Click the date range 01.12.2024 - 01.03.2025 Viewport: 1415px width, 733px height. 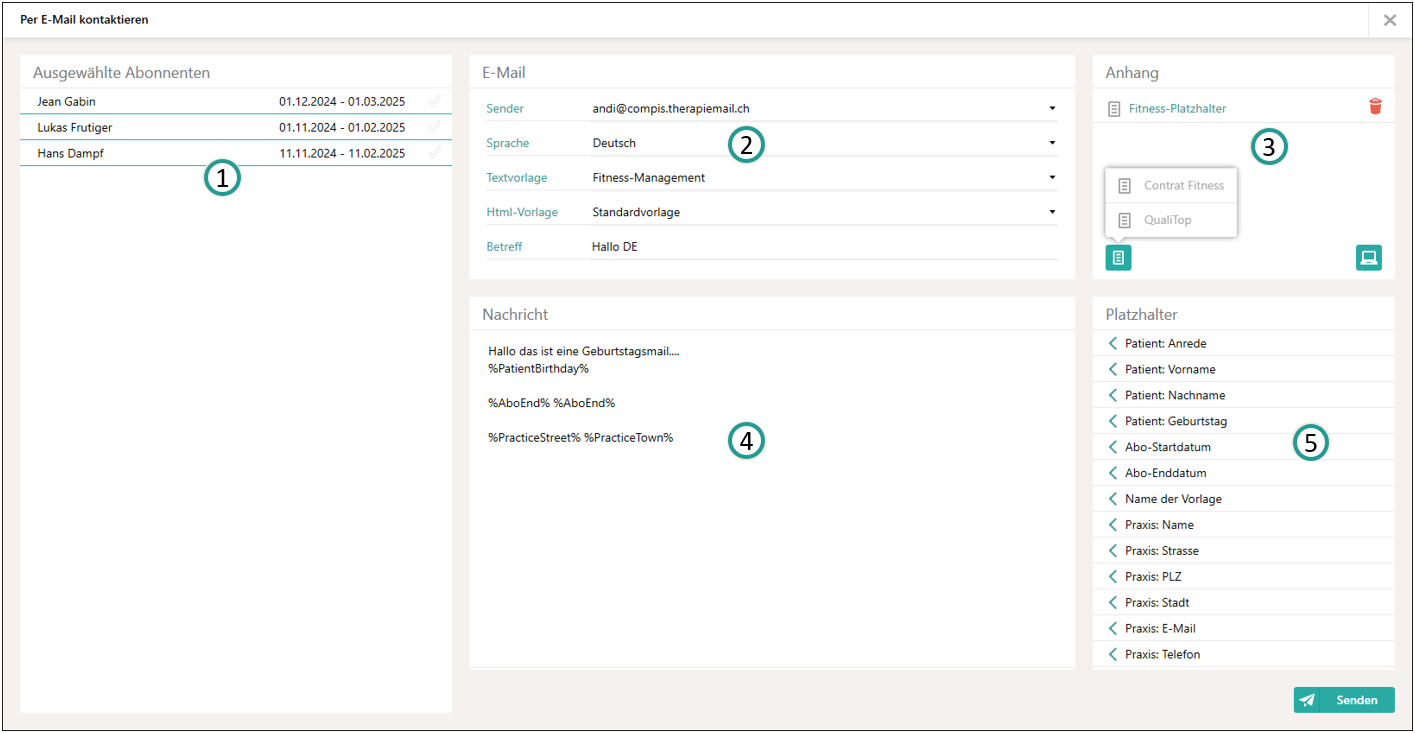click(342, 101)
